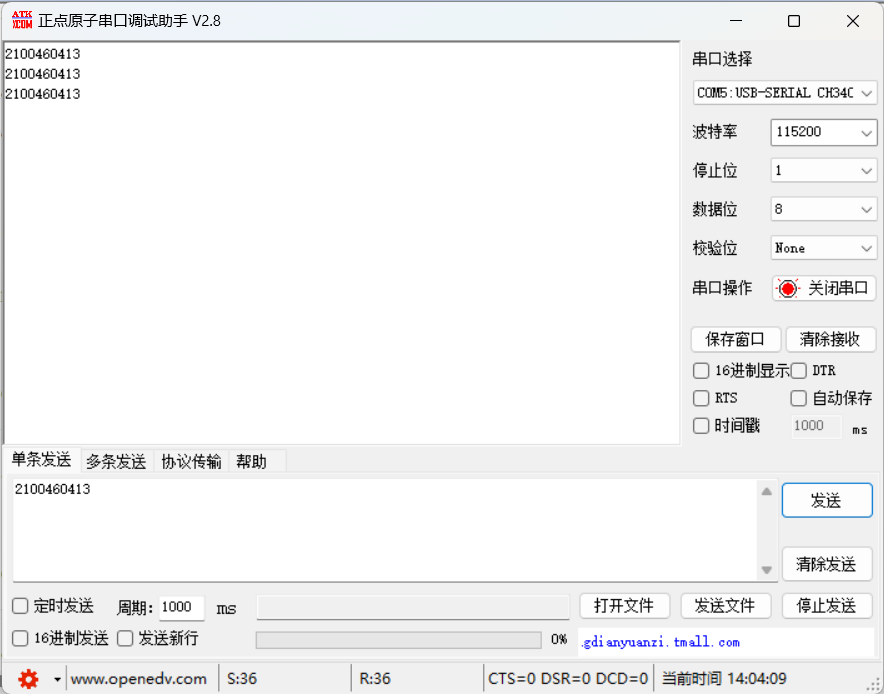This screenshot has height=694, width=884.
Task: Close the serial port with 关闭串口
Action: click(x=824, y=289)
